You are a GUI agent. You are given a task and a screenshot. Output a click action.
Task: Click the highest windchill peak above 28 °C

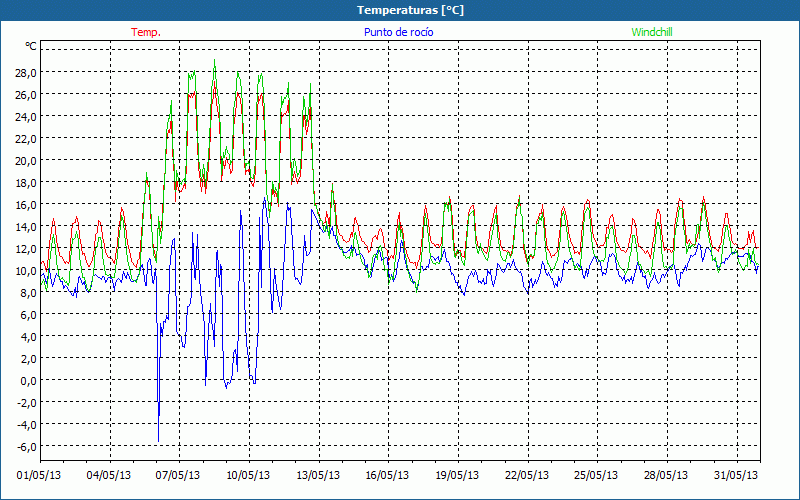(x=214, y=61)
